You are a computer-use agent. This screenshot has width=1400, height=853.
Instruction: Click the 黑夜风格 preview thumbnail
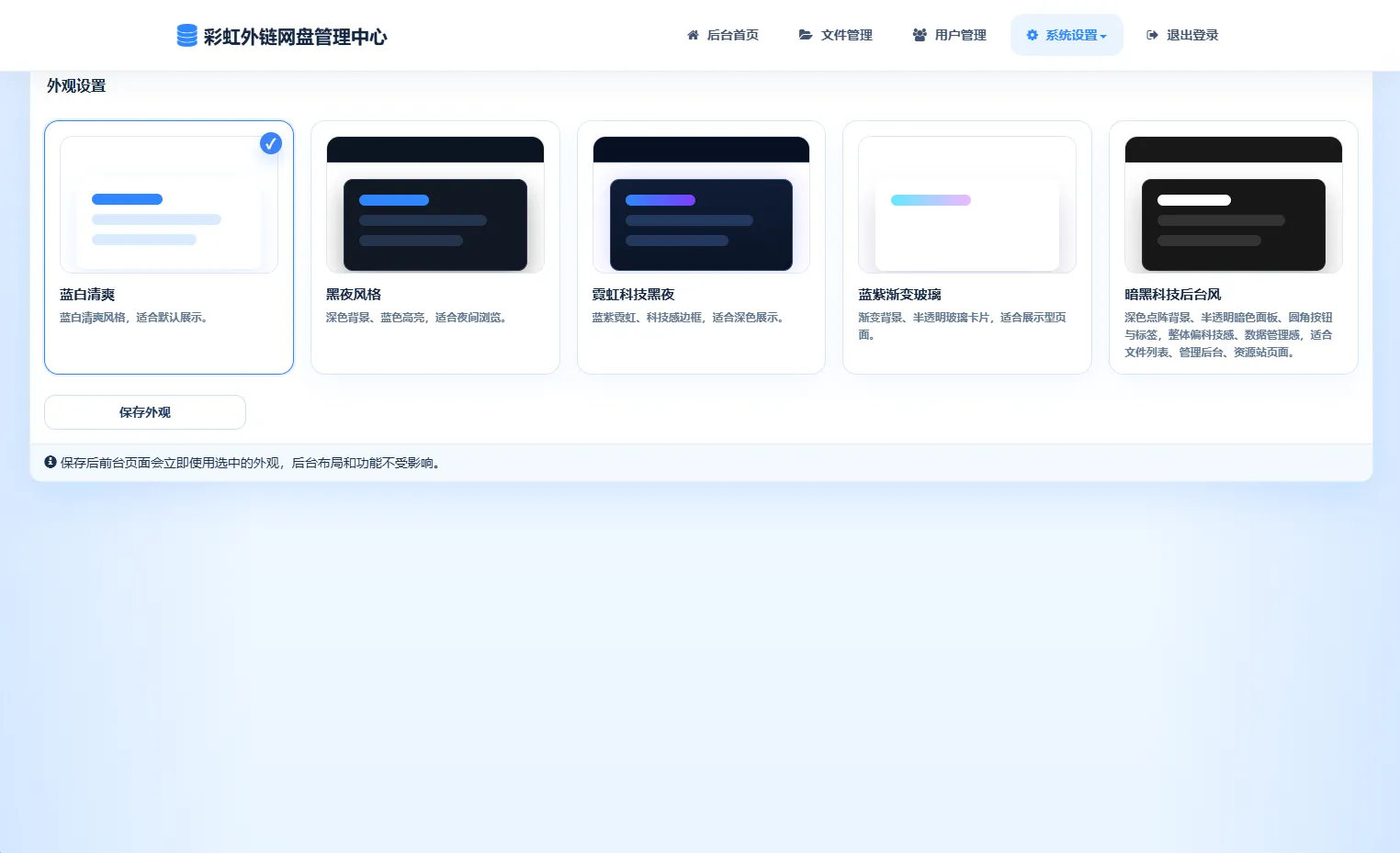435,205
